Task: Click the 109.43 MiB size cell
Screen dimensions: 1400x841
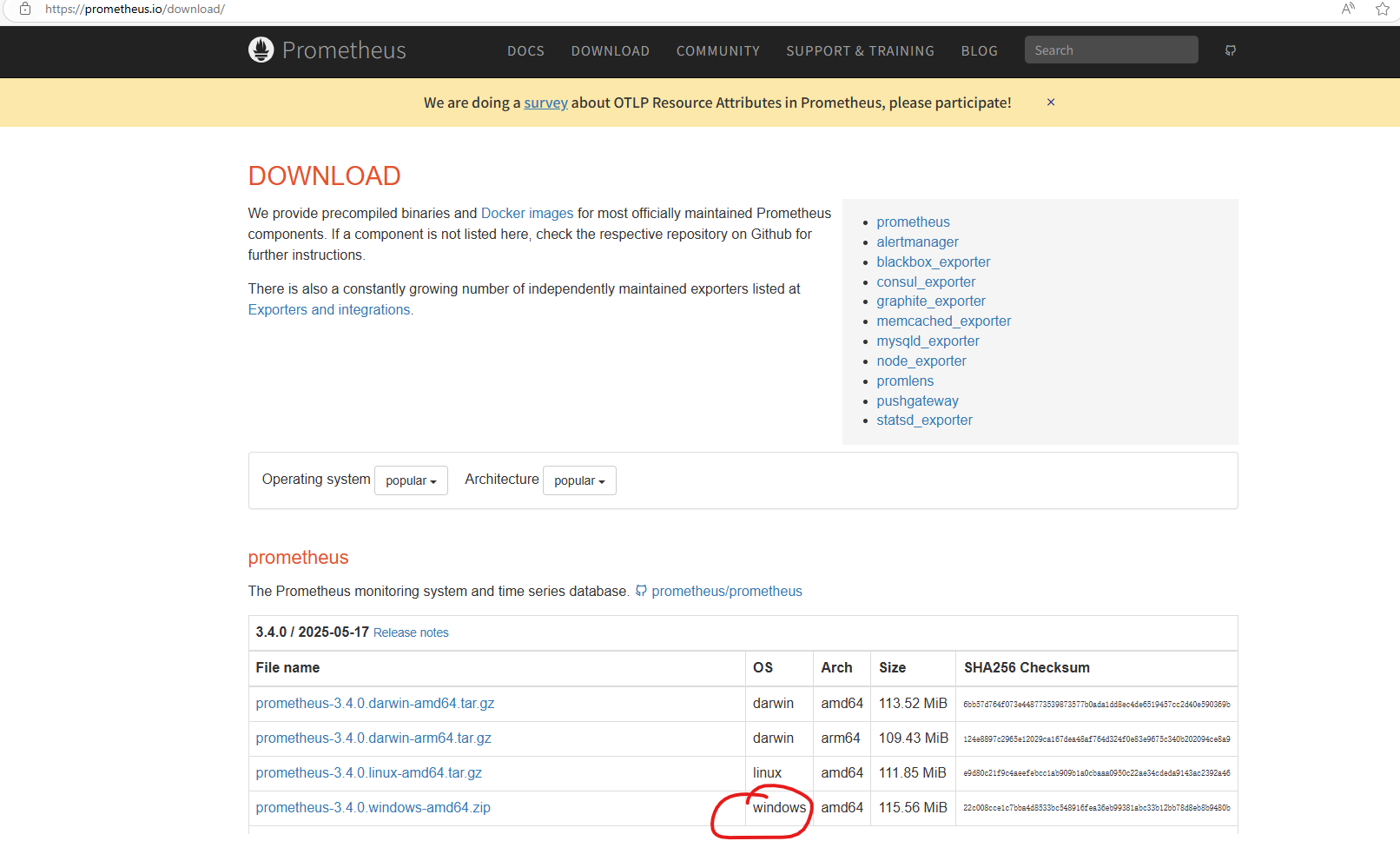Action: [x=914, y=738]
